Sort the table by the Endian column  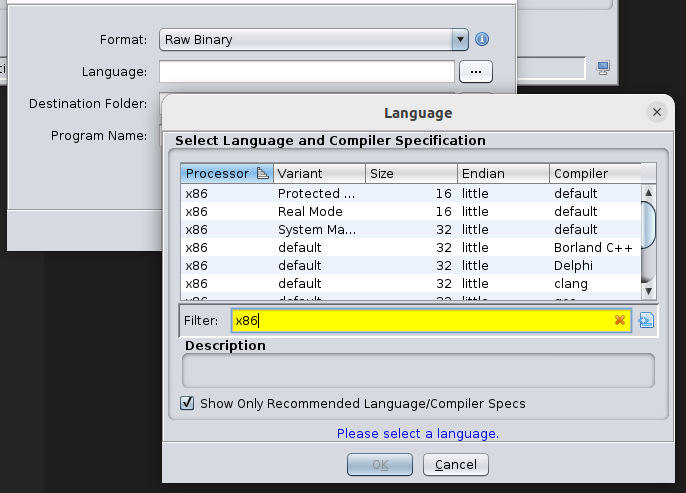click(x=503, y=173)
